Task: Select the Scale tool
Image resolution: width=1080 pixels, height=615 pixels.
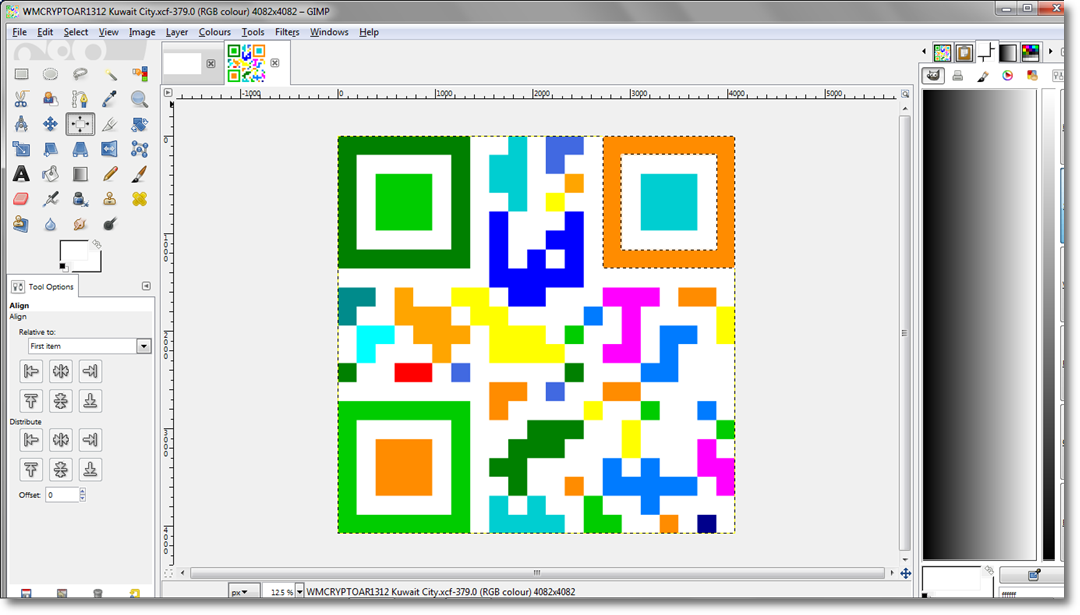Action: coord(21,149)
